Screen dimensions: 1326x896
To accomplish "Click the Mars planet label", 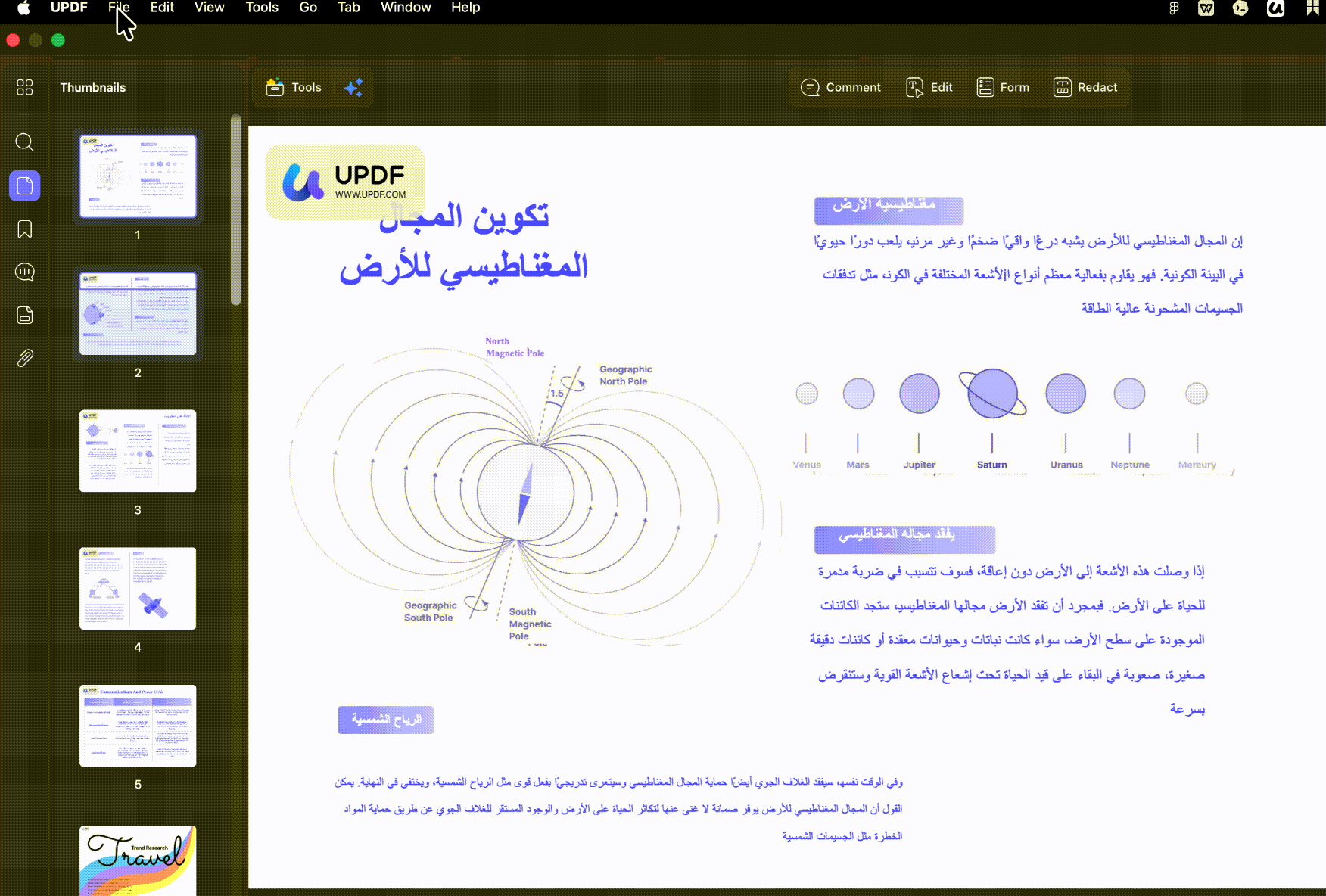I will (858, 465).
